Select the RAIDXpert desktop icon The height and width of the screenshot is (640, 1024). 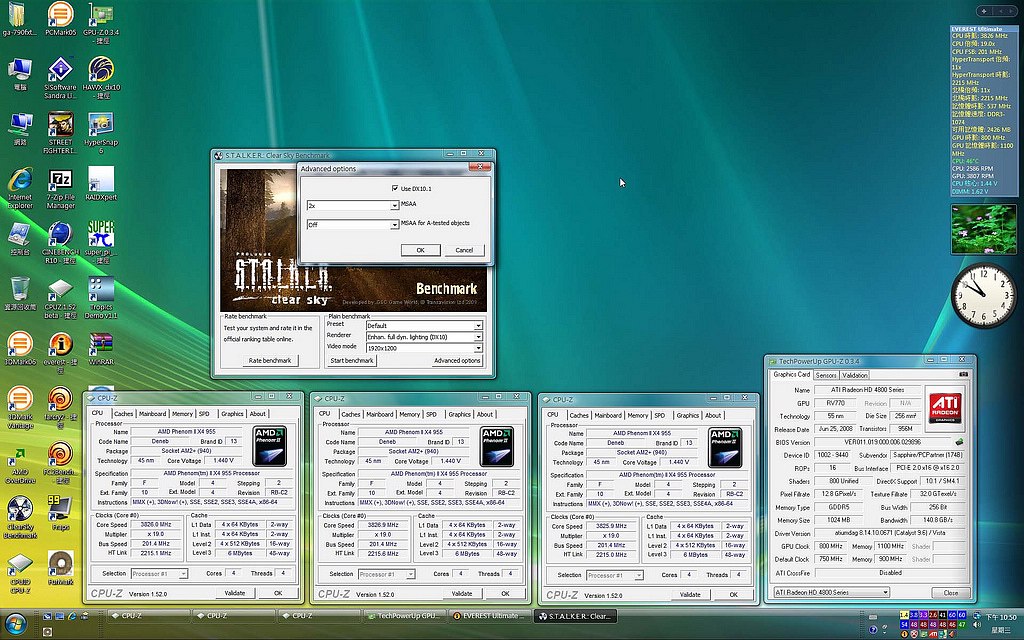[101, 184]
